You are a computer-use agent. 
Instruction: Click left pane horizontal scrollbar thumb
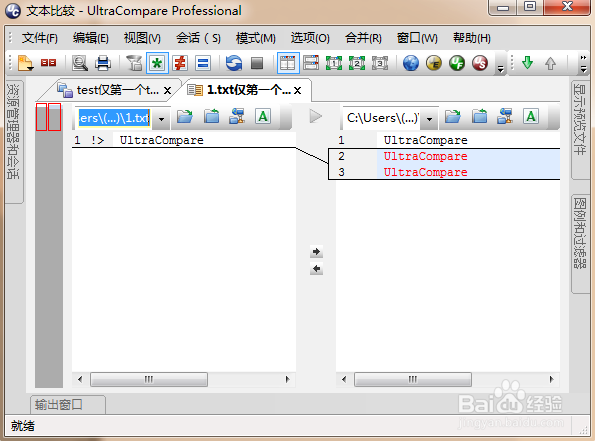click(x=149, y=379)
